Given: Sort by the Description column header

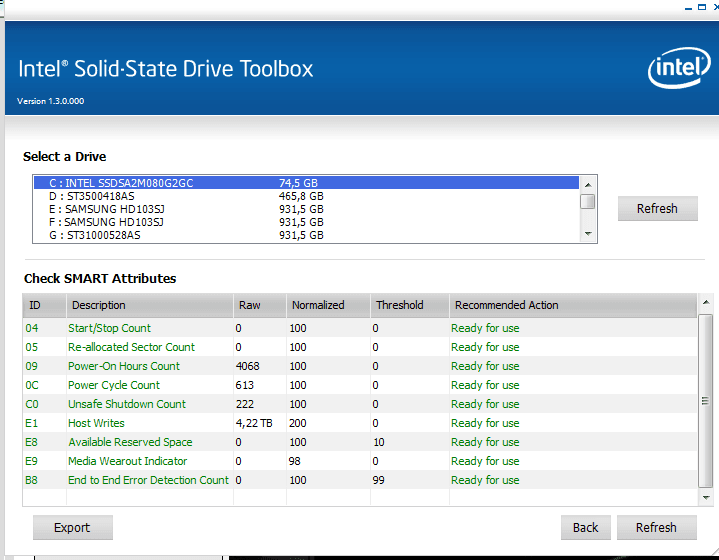Looking at the screenshot, I should click(150, 305).
